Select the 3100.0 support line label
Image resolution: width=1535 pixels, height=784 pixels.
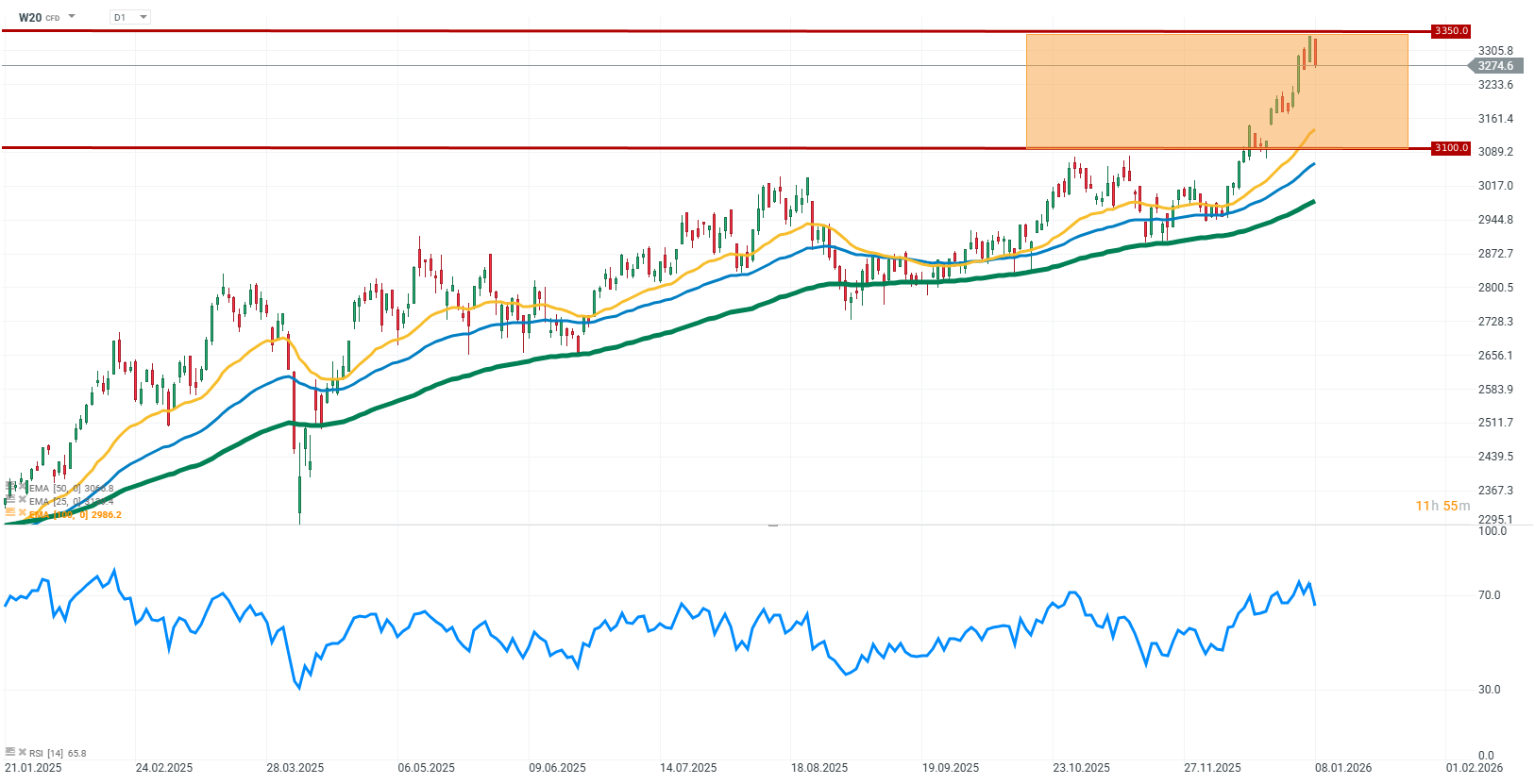[1451, 148]
